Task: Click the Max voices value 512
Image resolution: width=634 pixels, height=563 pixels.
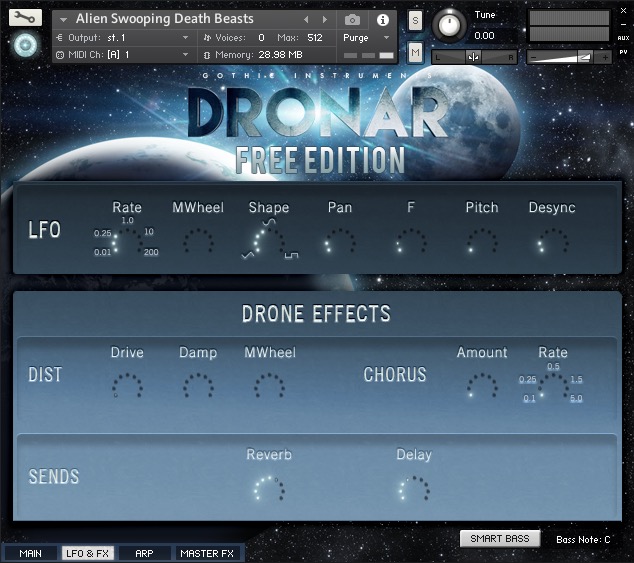Action: tap(315, 38)
